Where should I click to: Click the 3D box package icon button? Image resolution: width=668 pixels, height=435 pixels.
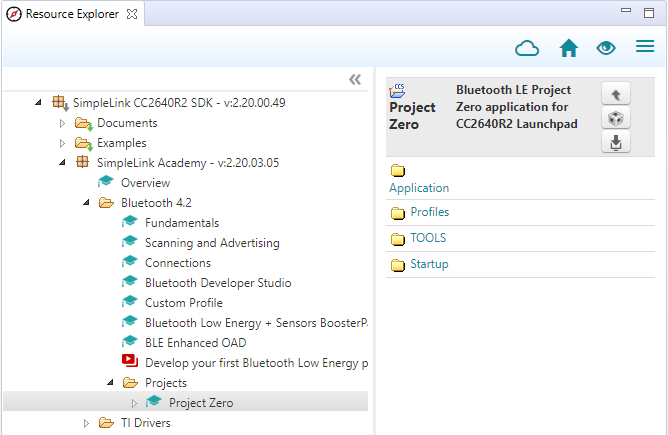(x=615, y=119)
